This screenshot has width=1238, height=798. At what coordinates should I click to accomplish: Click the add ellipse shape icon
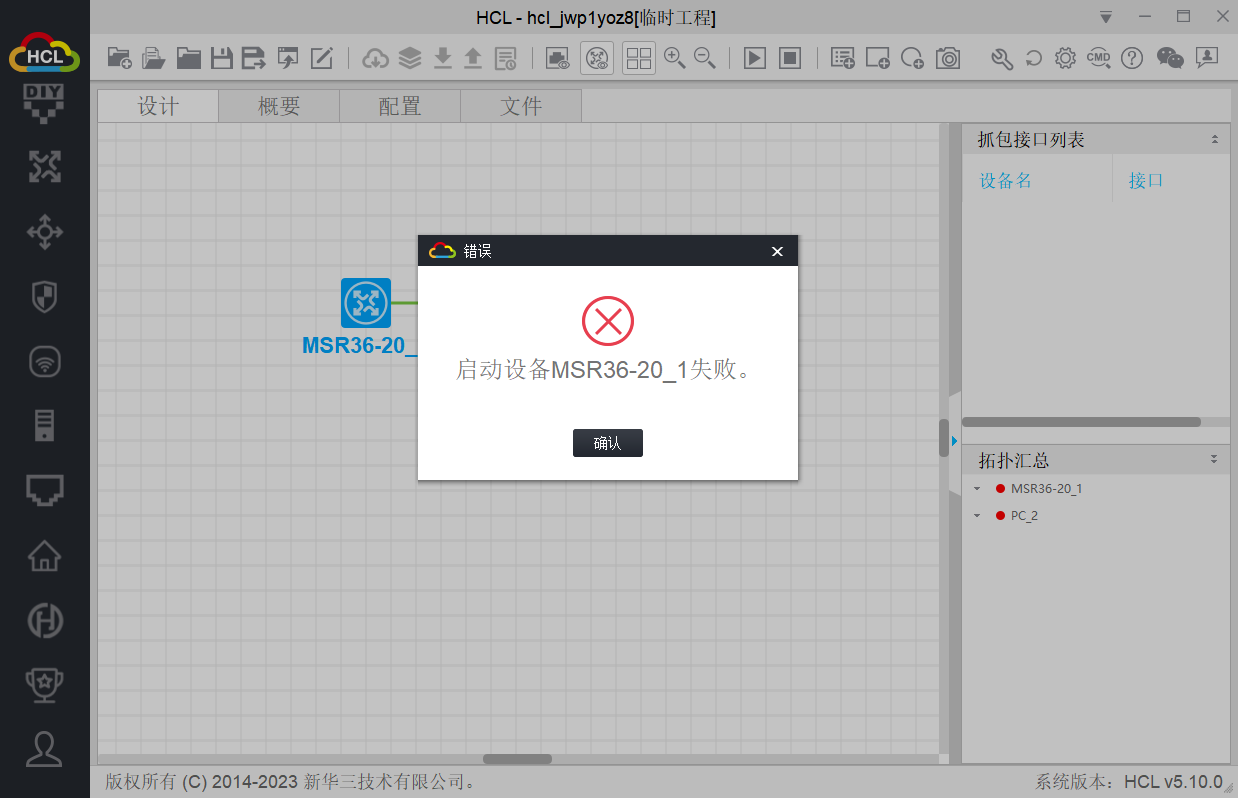[912, 58]
